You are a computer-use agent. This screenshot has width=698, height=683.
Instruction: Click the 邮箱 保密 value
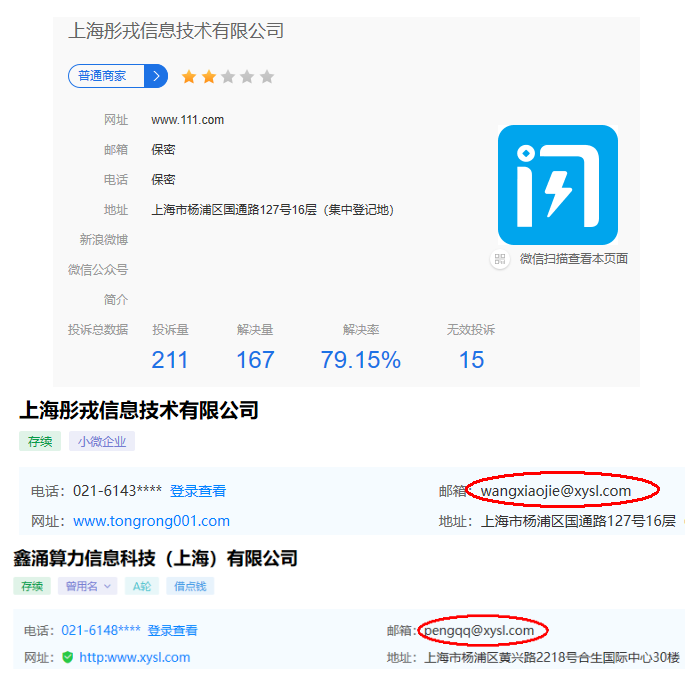pyautogui.click(x=163, y=150)
